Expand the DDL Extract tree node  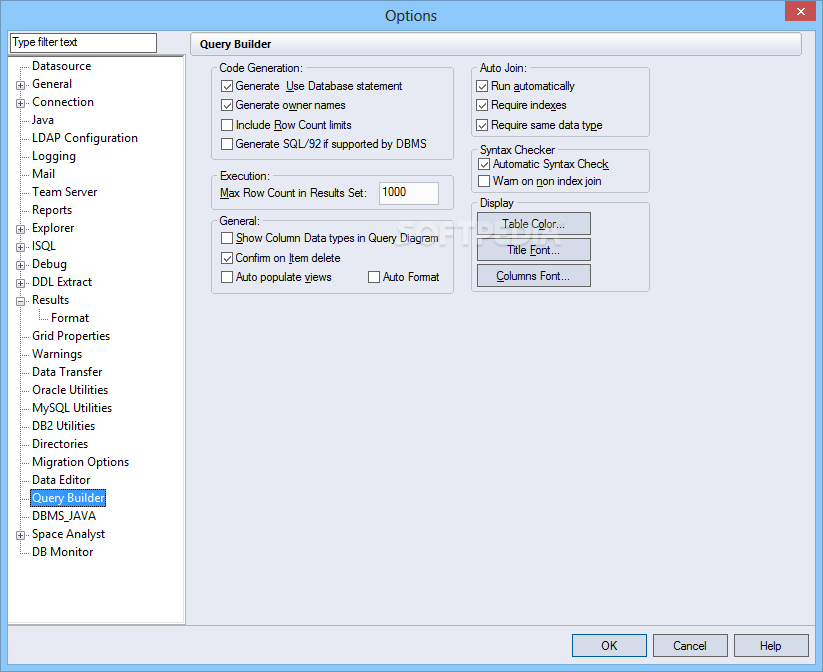coord(20,284)
